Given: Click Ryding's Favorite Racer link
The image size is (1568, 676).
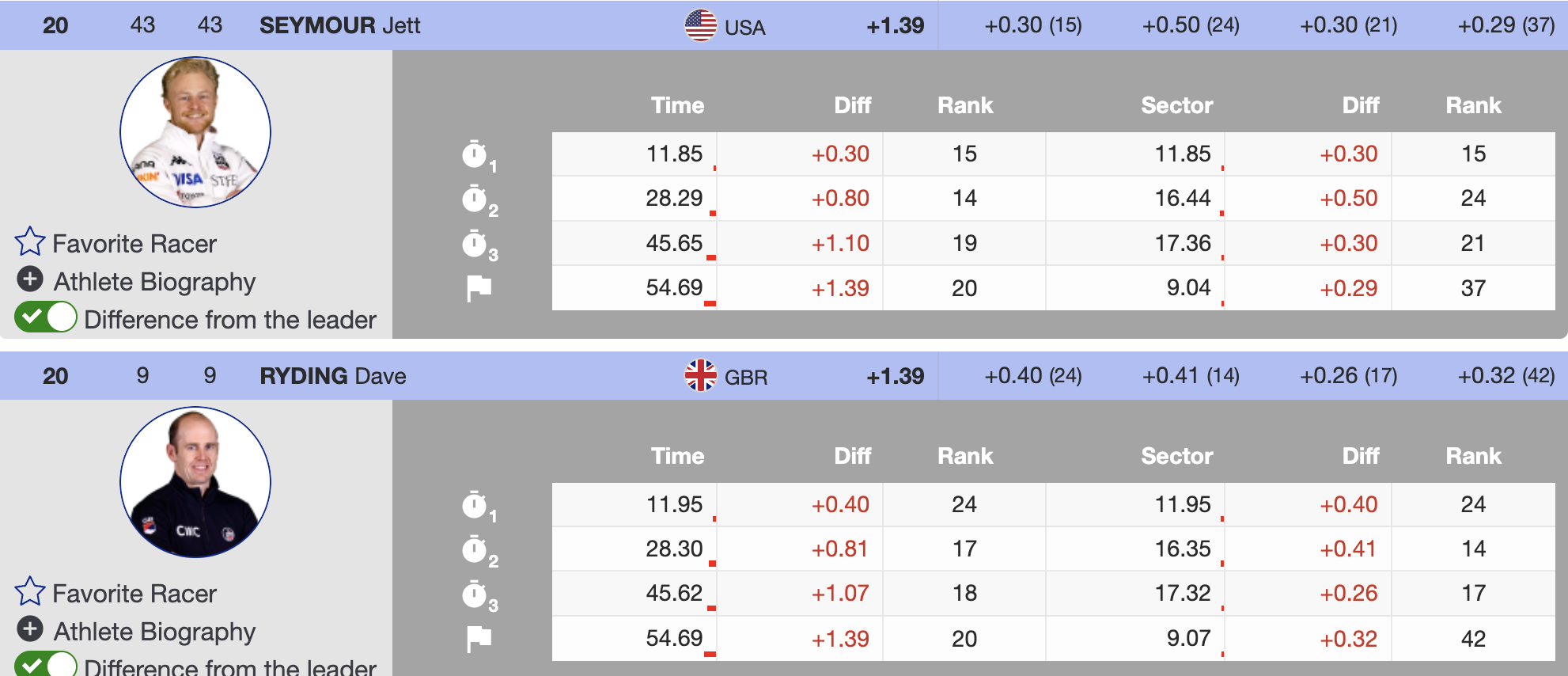Looking at the screenshot, I should click(x=134, y=594).
